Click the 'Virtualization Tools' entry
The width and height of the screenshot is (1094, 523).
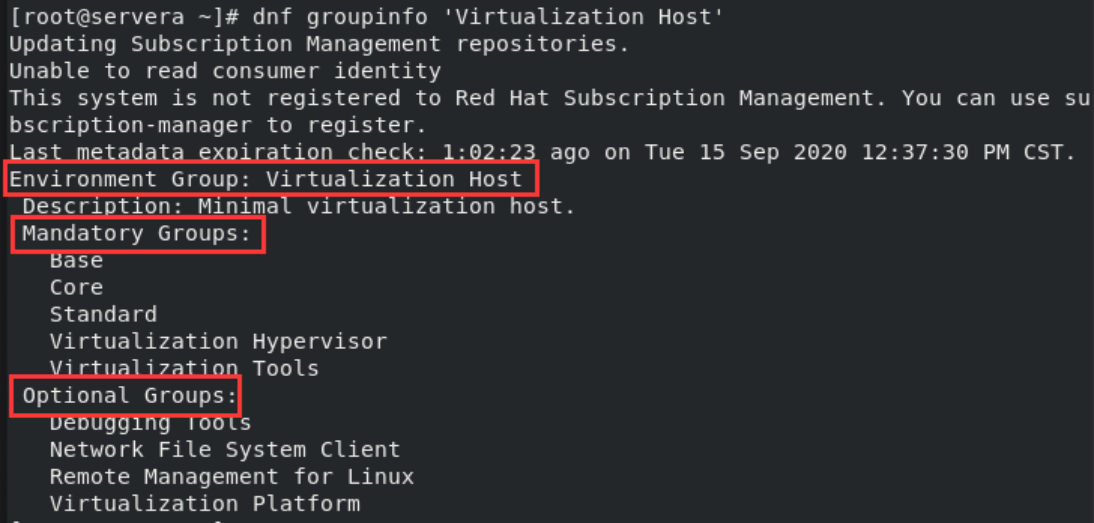[x=184, y=368]
